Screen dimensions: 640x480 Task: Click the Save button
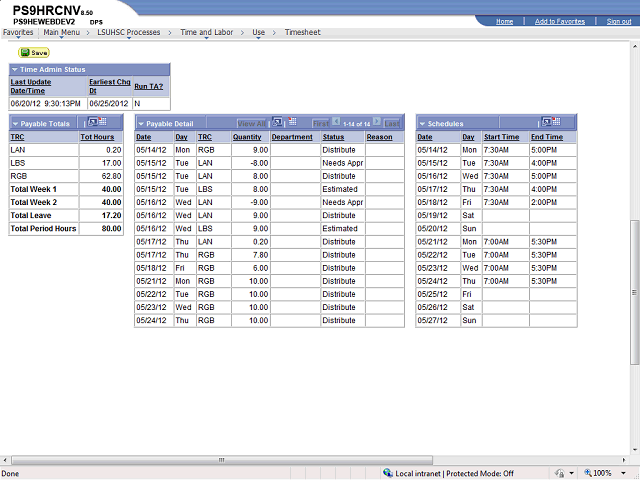point(34,52)
